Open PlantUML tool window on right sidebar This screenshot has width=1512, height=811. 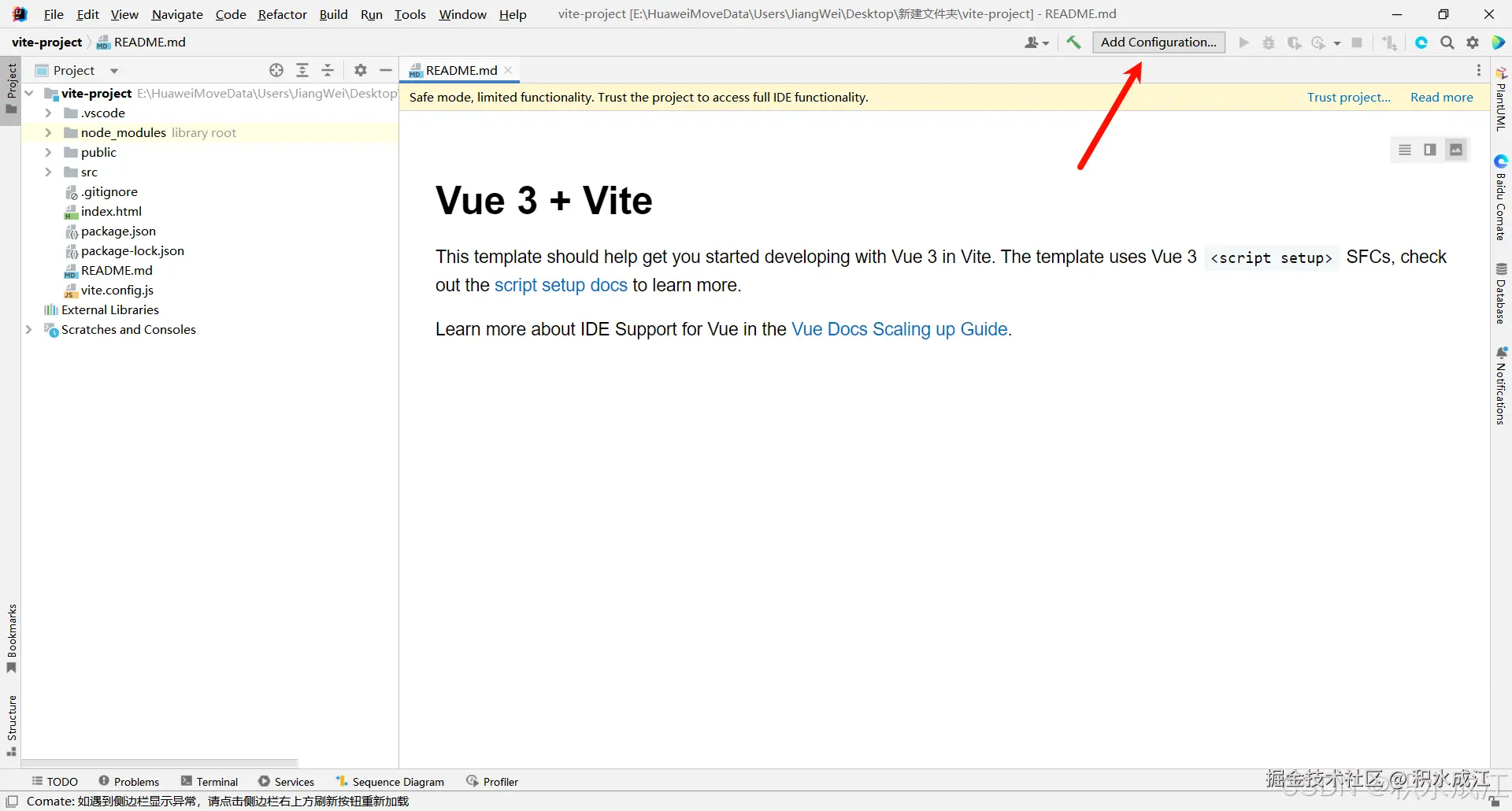coord(1501,99)
